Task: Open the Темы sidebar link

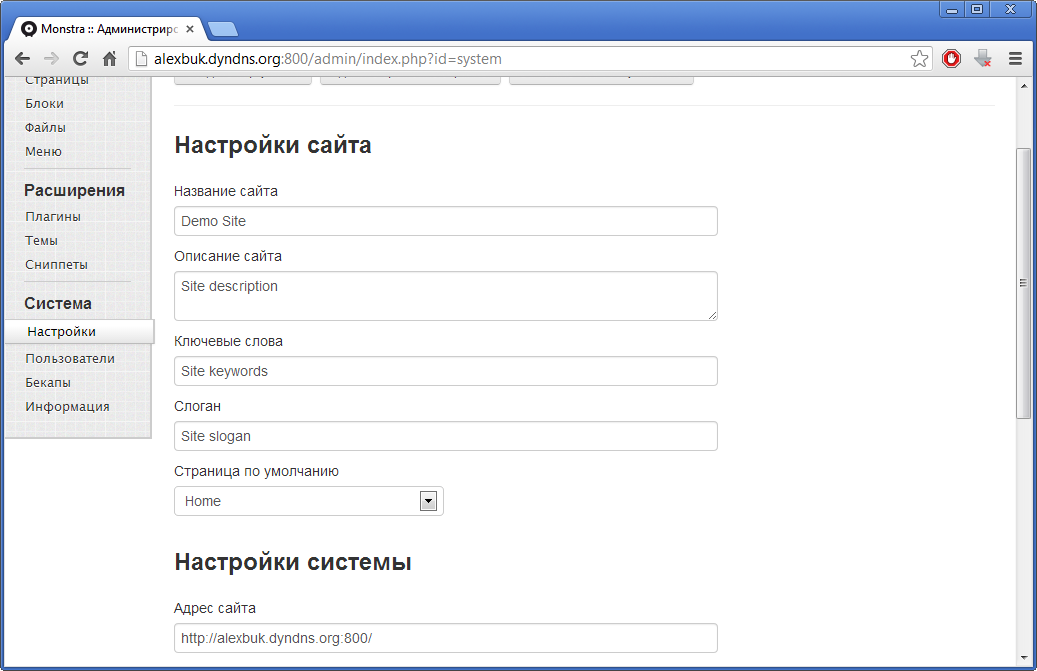Action: tap(42, 240)
